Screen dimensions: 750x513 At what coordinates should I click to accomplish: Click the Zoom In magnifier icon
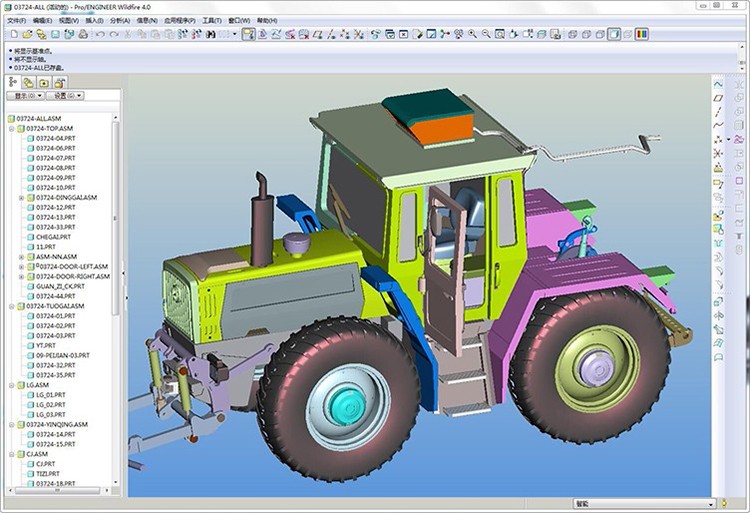tap(472, 34)
